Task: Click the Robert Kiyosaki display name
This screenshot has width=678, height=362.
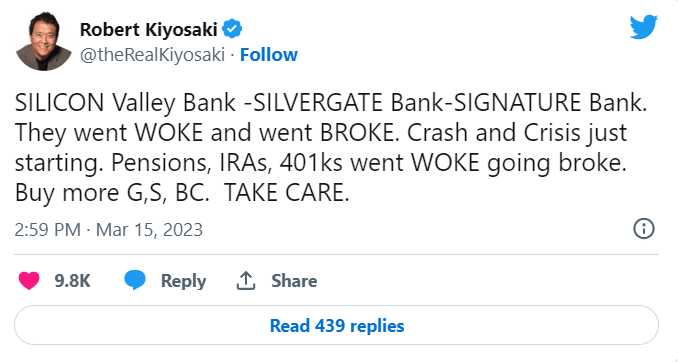Action: coord(148,29)
